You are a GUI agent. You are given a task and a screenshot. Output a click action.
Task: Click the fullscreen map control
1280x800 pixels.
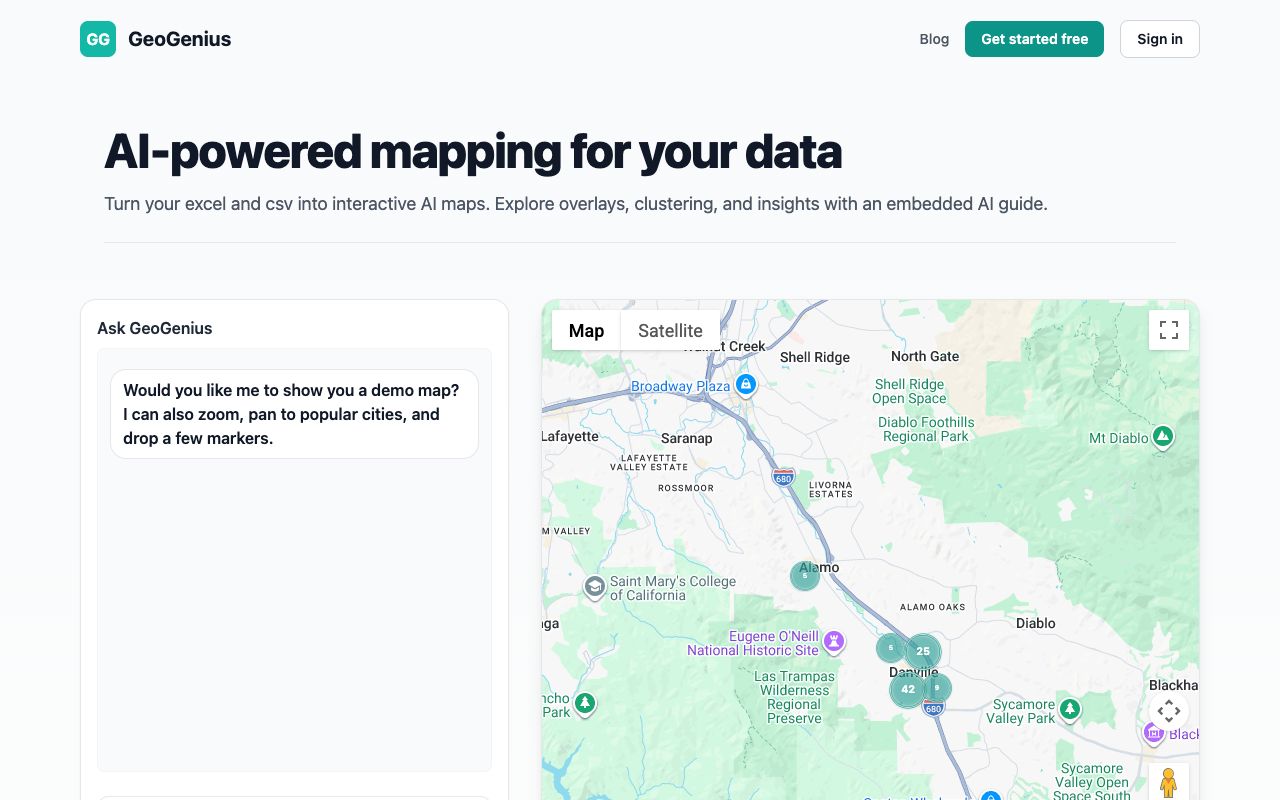1169,329
